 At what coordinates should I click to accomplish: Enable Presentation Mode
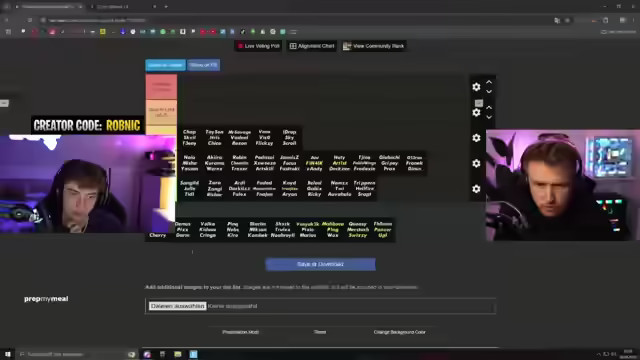(x=240, y=332)
